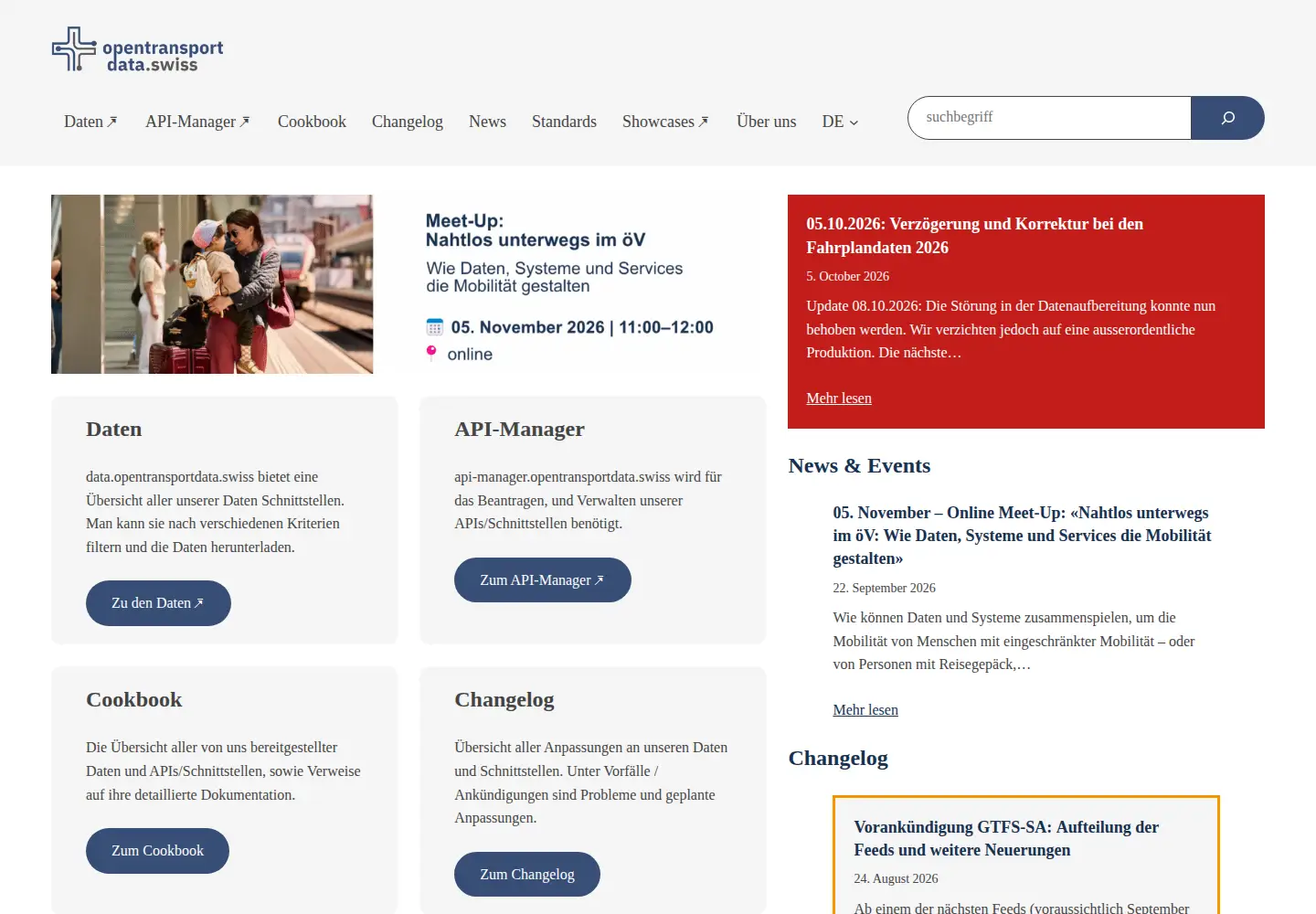Open the 05. November Online Meet-Up news title
Screen dimensions: 1316x914
pyautogui.click(x=1022, y=536)
